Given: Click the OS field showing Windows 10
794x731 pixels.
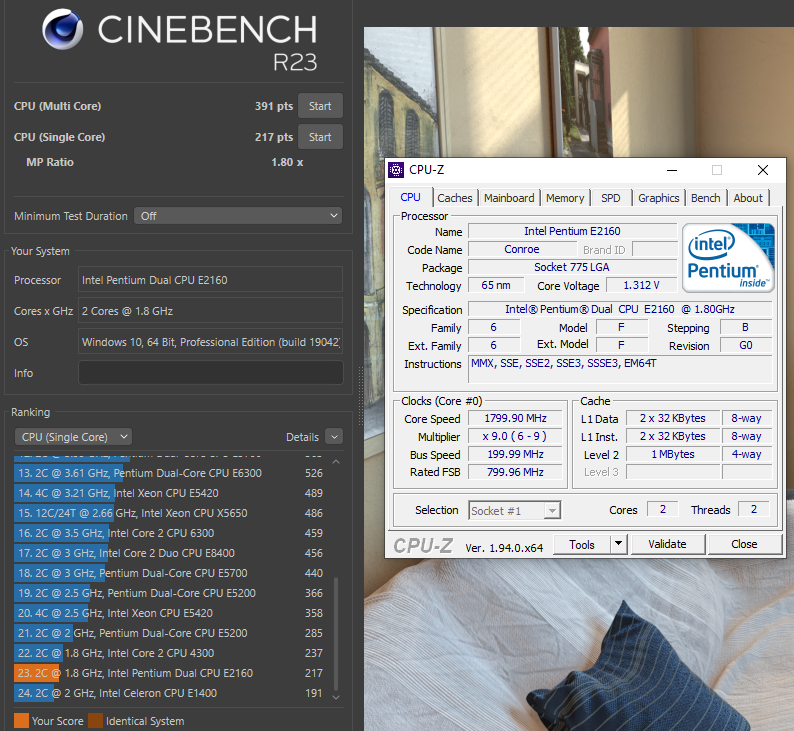Looking at the screenshot, I should (x=211, y=342).
